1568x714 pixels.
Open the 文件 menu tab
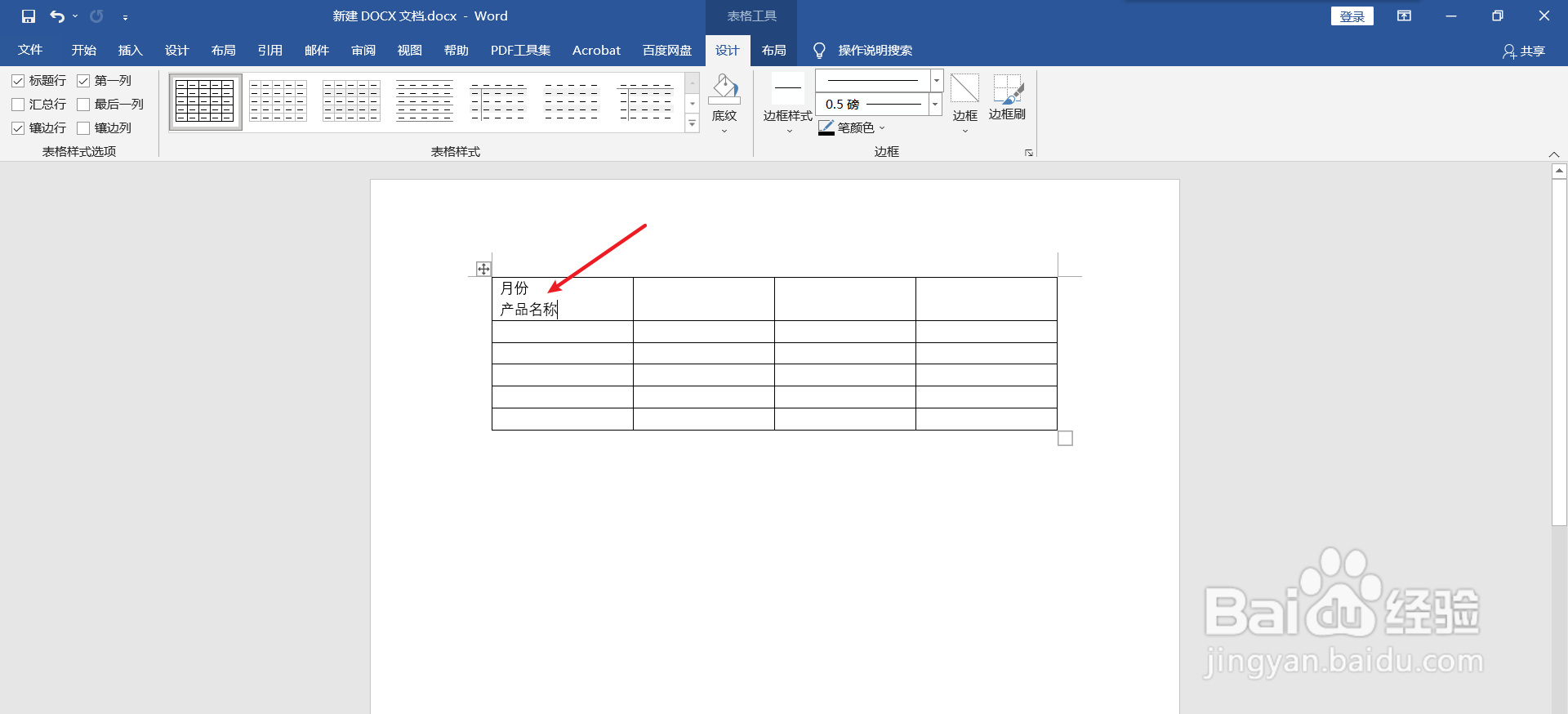(30, 51)
